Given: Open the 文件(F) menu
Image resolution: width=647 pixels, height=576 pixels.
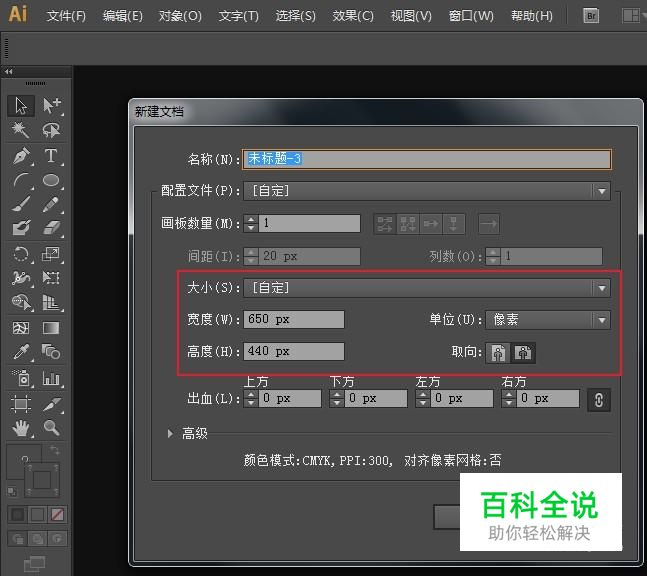Looking at the screenshot, I should [x=66, y=16].
